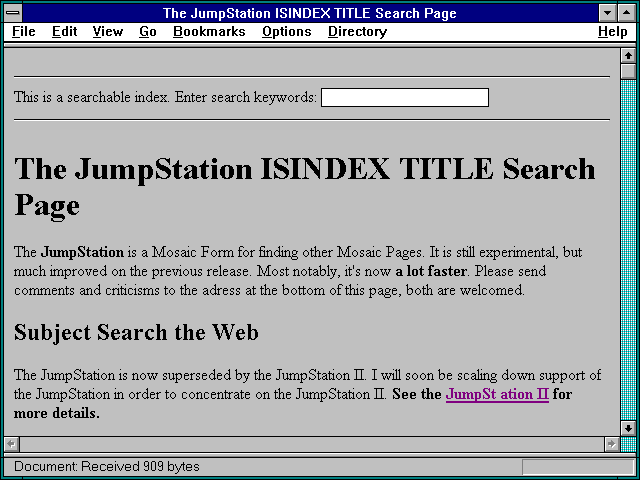This screenshot has height=480, width=640.
Task: Click the vertical scrollbar thumb
Action: click(628, 71)
